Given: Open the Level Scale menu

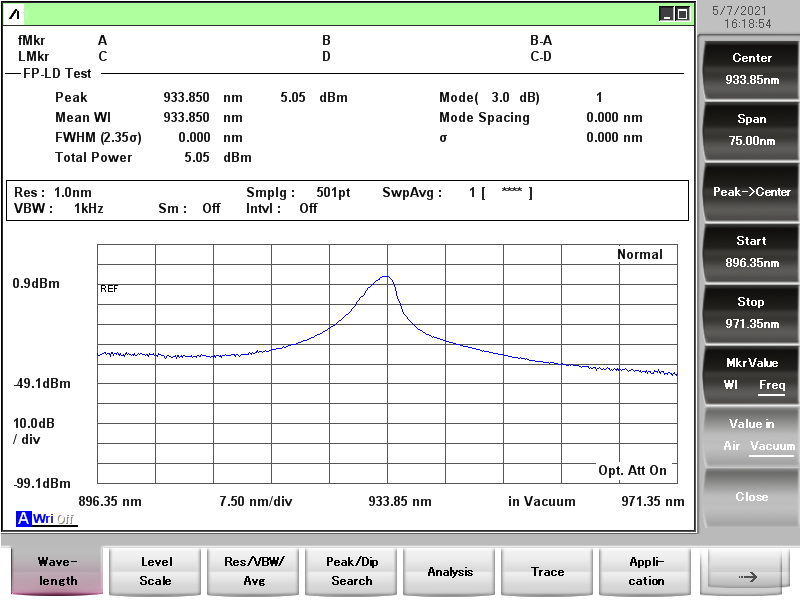Looking at the screenshot, I should pos(155,572).
